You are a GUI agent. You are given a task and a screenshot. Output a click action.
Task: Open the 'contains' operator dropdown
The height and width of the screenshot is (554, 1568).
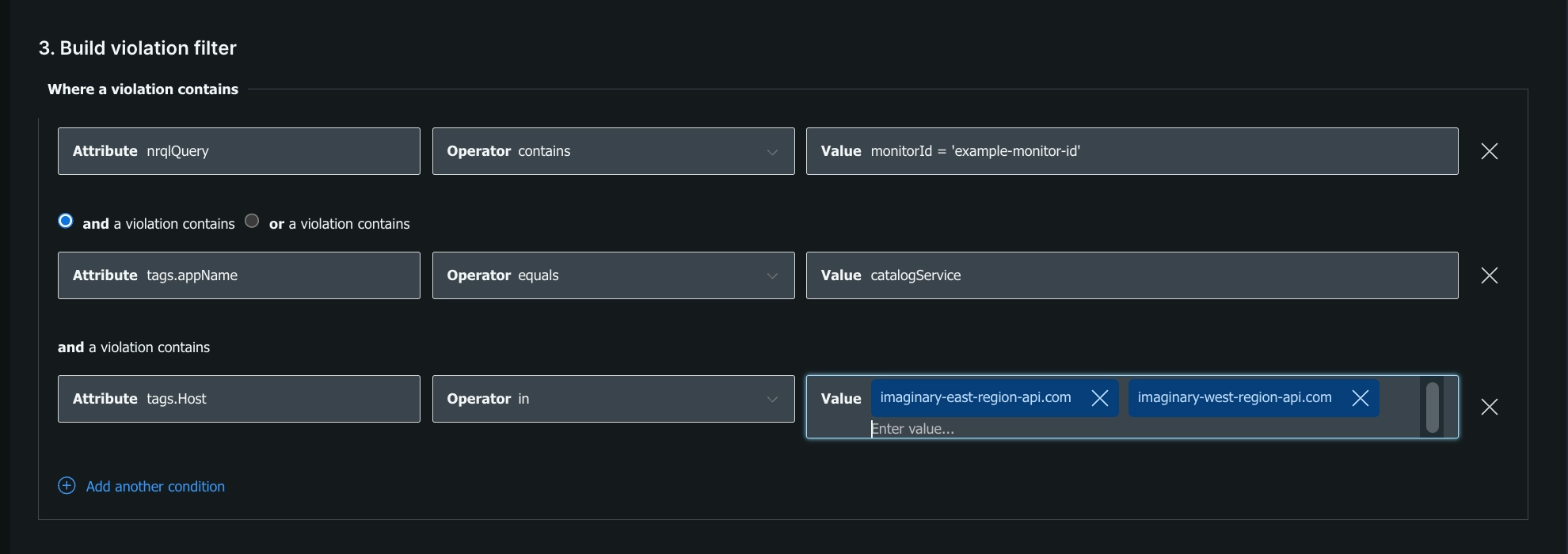613,151
